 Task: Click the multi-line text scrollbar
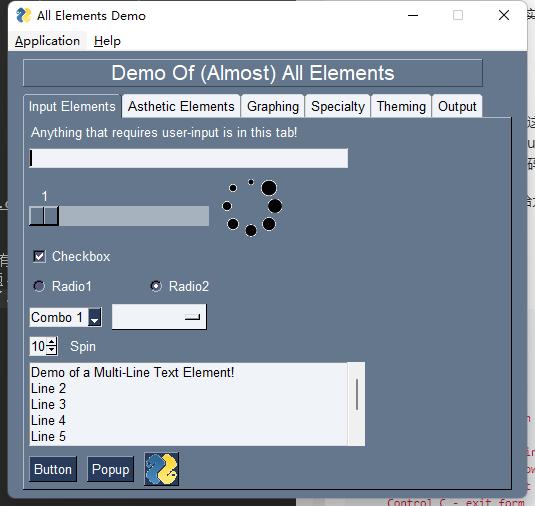coord(357,404)
